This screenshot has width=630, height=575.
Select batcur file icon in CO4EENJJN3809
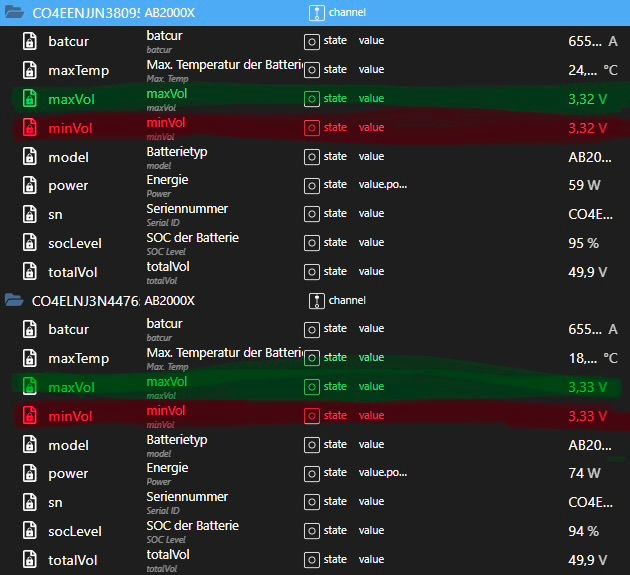point(30,41)
